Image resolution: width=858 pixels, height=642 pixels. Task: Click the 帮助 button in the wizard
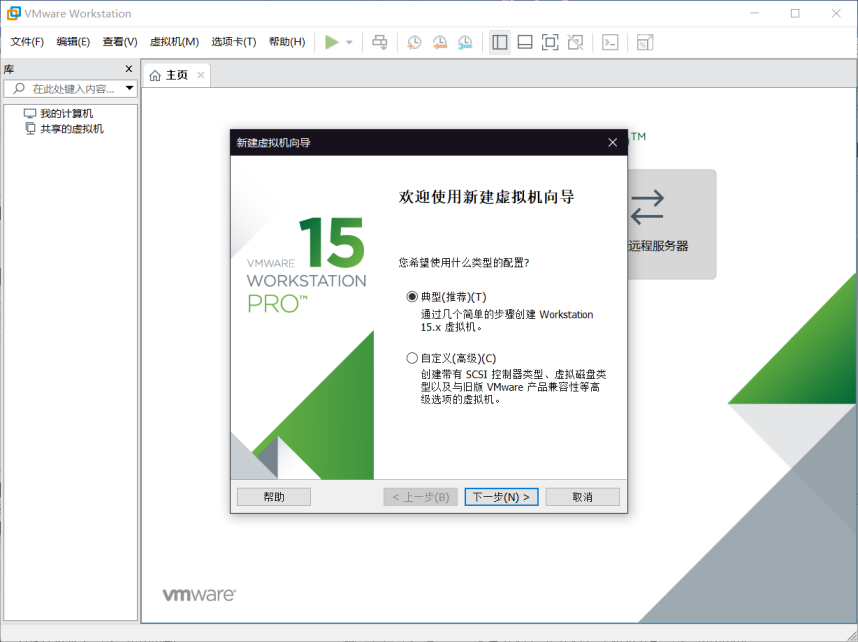pos(274,497)
